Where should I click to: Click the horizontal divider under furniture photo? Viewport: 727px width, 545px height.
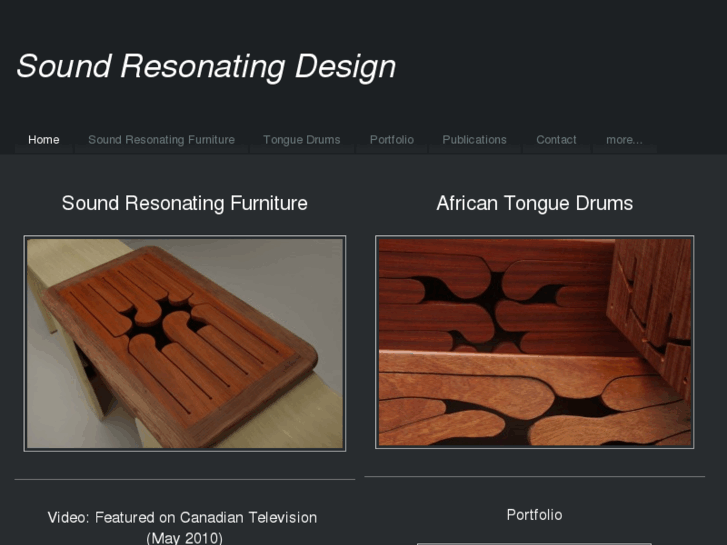coord(185,479)
